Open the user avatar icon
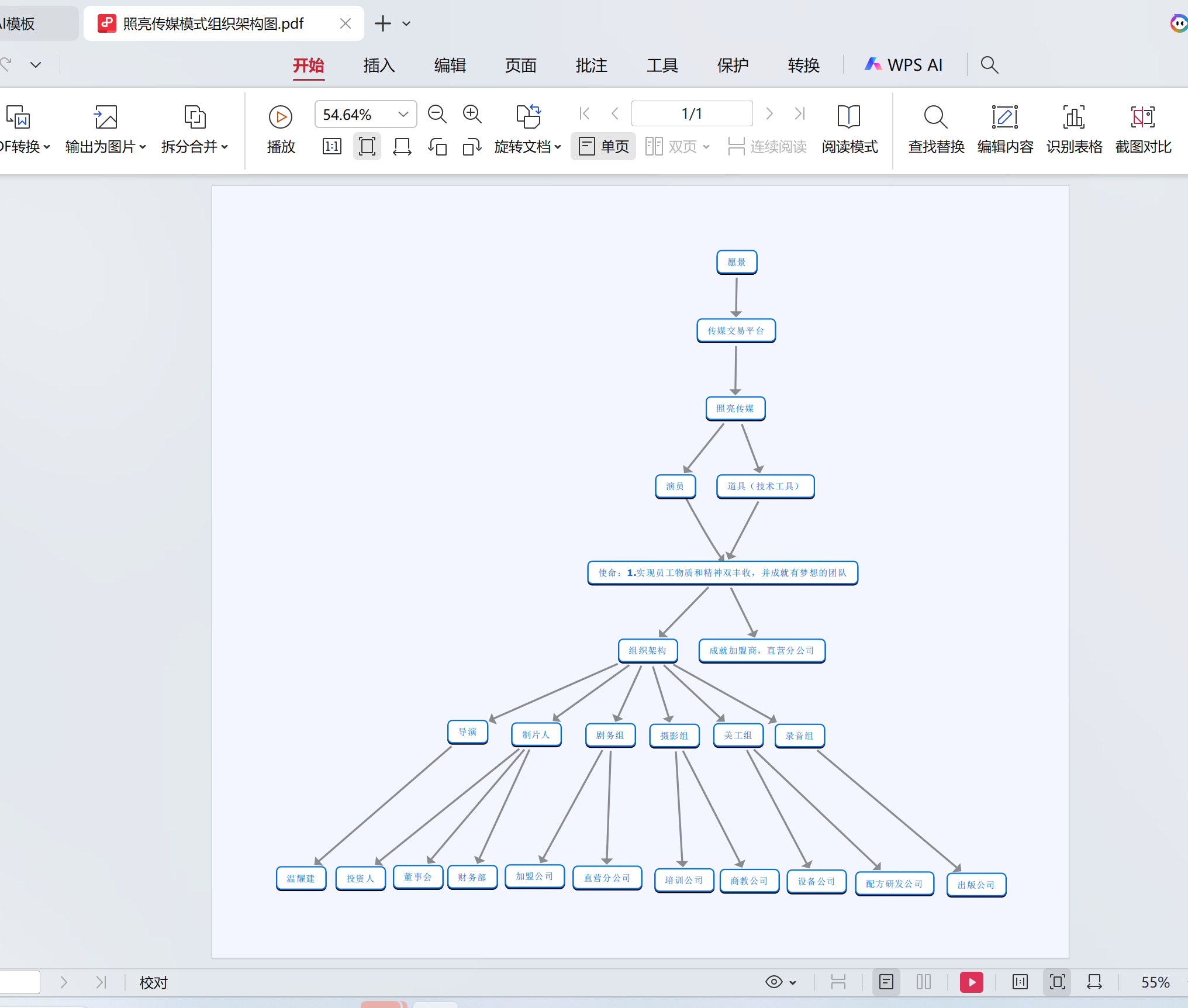The image size is (1188, 1008). click(1179, 23)
